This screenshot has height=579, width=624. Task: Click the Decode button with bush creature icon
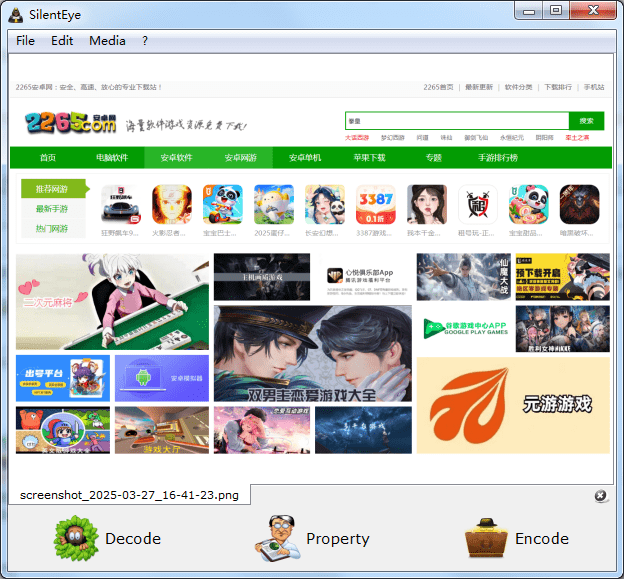(107, 538)
